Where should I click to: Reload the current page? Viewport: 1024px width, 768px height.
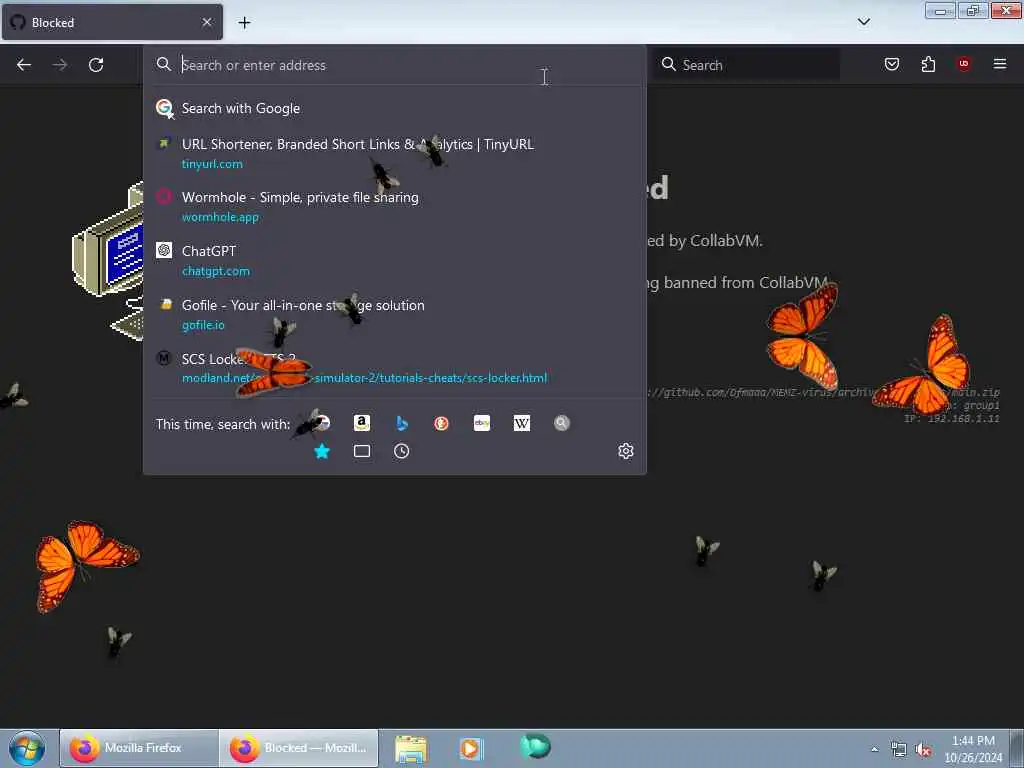point(96,65)
